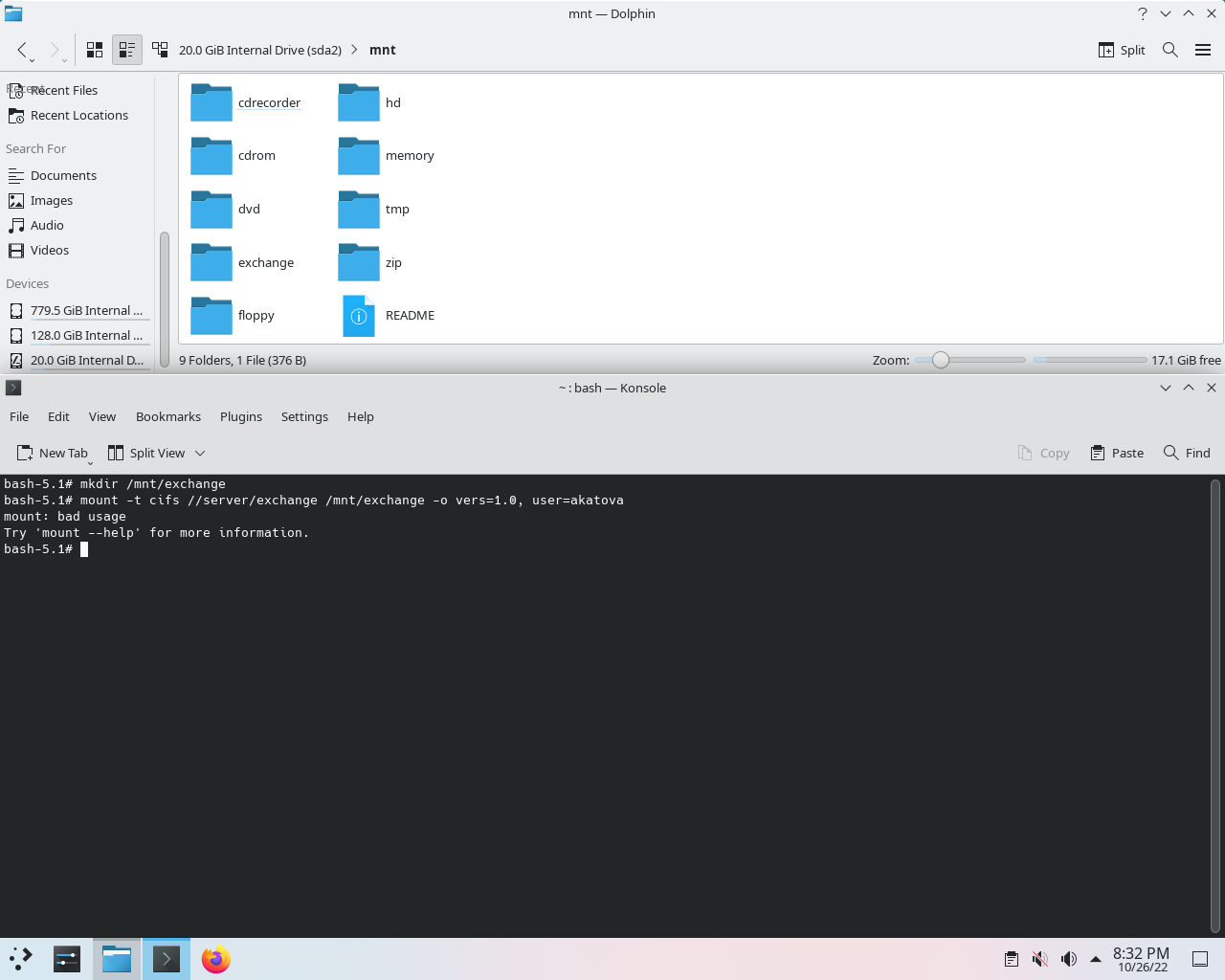This screenshot has width=1225, height=980.
Task: Select the cdrom folder icon
Action: pyautogui.click(x=212, y=155)
